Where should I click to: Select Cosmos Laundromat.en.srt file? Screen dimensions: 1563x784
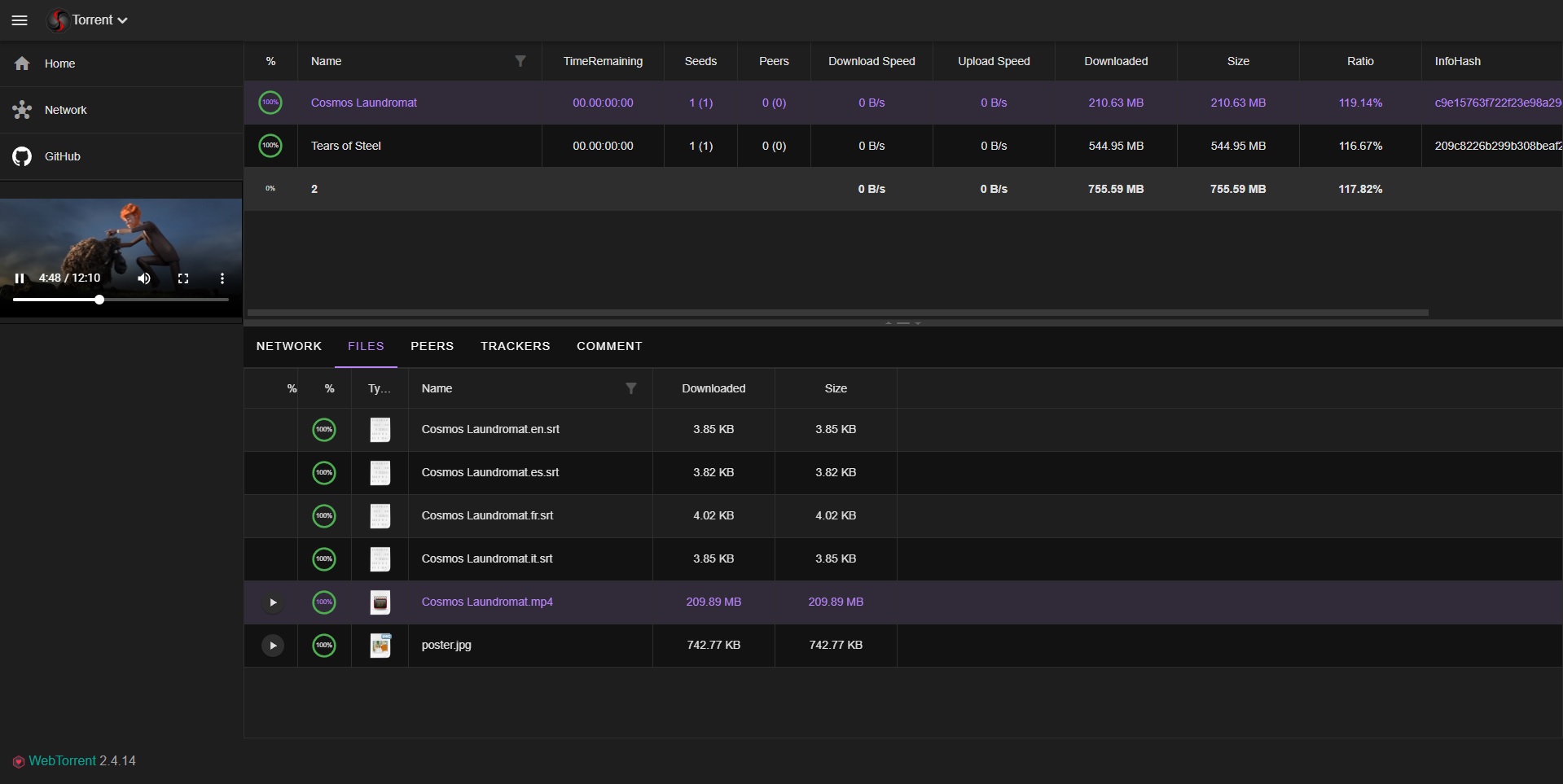[490, 429]
